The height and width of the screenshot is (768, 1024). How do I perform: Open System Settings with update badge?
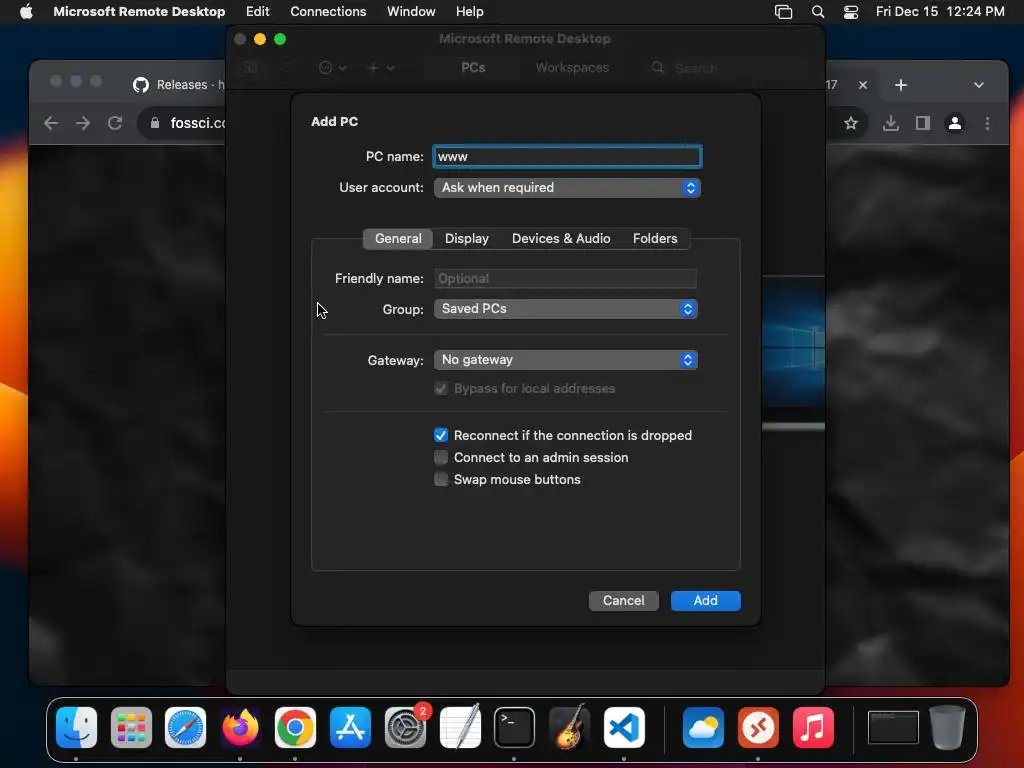pyautogui.click(x=406, y=727)
